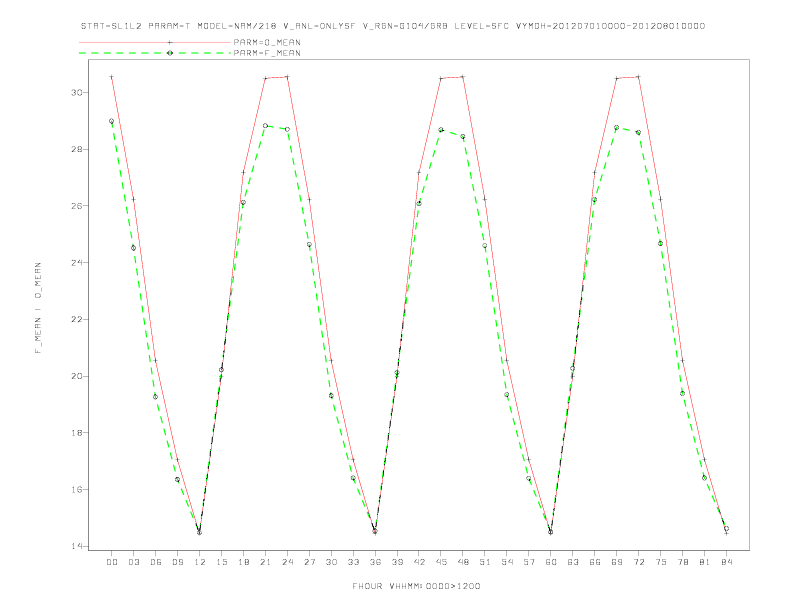Click x-axis forecast hour 60
This screenshot has width=792, height=612.
pyautogui.click(x=551, y=562)
